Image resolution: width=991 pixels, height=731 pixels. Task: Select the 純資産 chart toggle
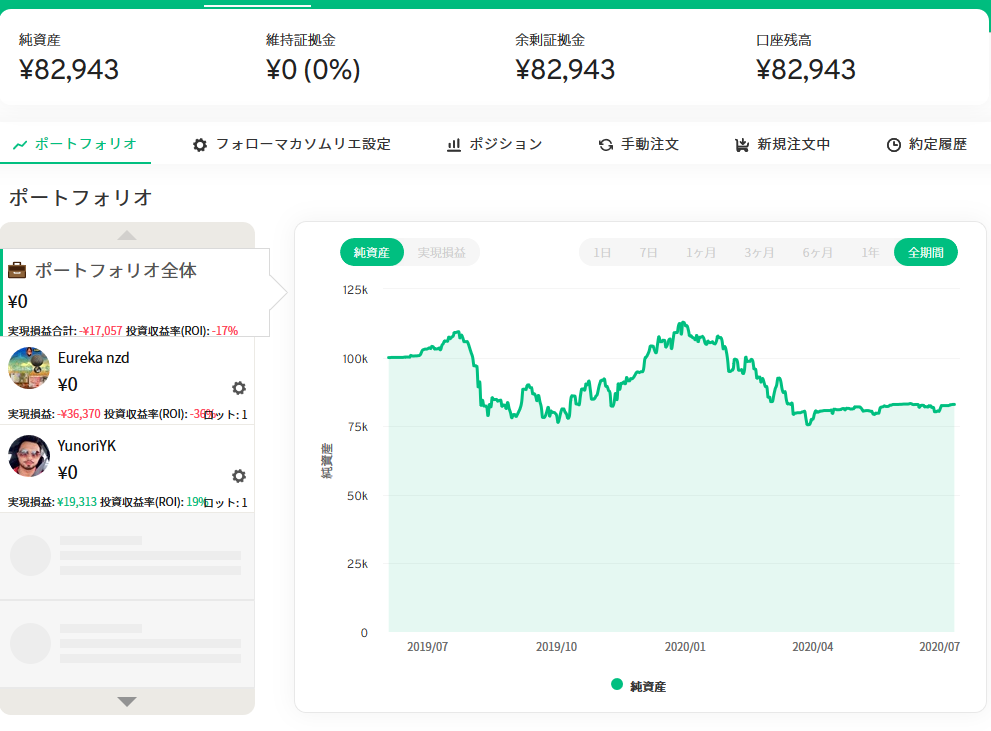click(x=372, y=253)
